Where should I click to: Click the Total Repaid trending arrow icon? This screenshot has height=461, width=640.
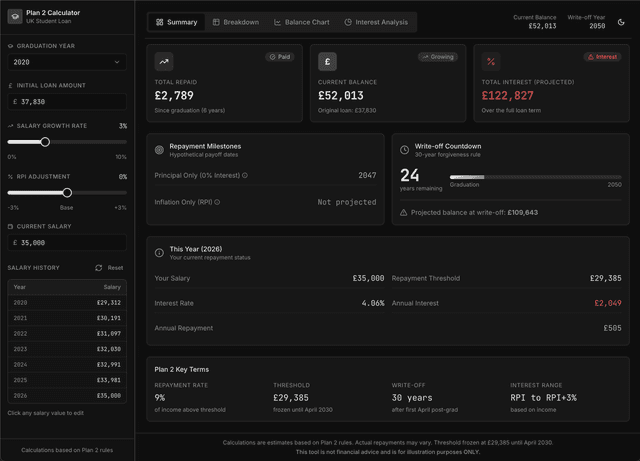[x=164, y=62]
